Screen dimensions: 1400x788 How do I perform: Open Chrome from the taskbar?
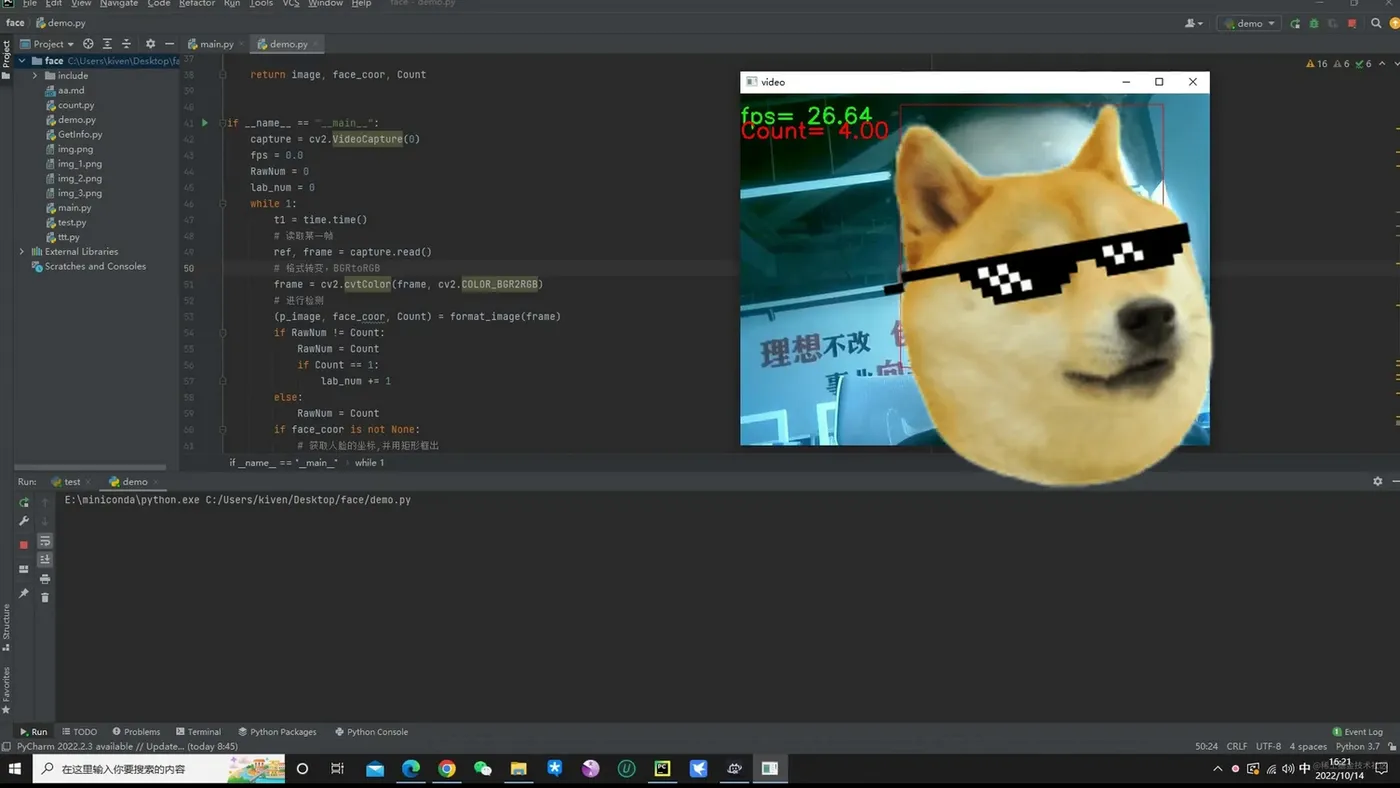pos(447,769)
